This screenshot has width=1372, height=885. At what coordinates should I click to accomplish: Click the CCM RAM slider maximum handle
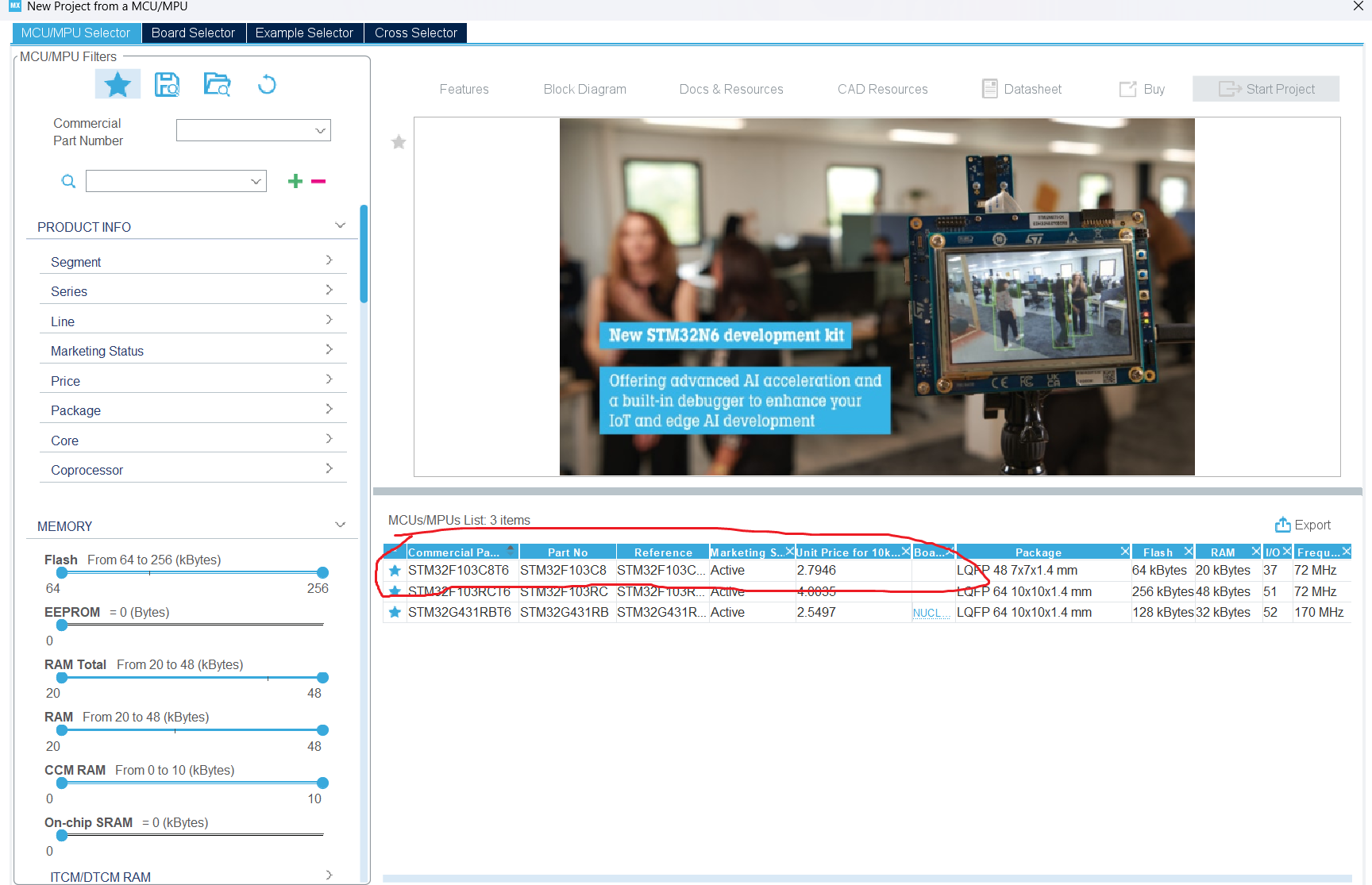[x=322, y=783]
